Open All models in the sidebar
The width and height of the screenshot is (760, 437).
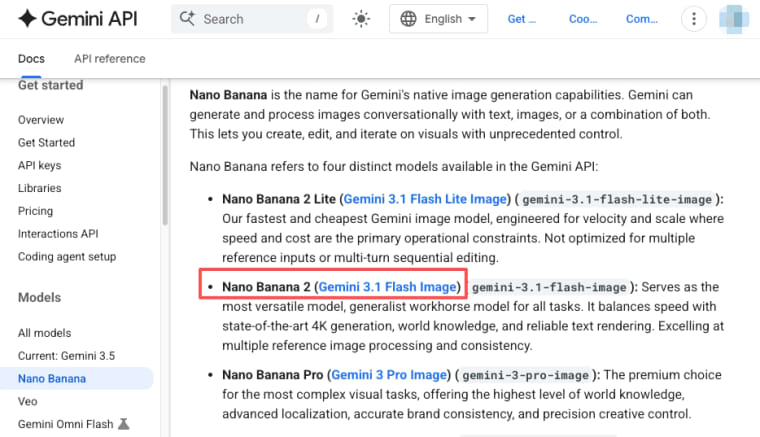click(x=45, y=333)
